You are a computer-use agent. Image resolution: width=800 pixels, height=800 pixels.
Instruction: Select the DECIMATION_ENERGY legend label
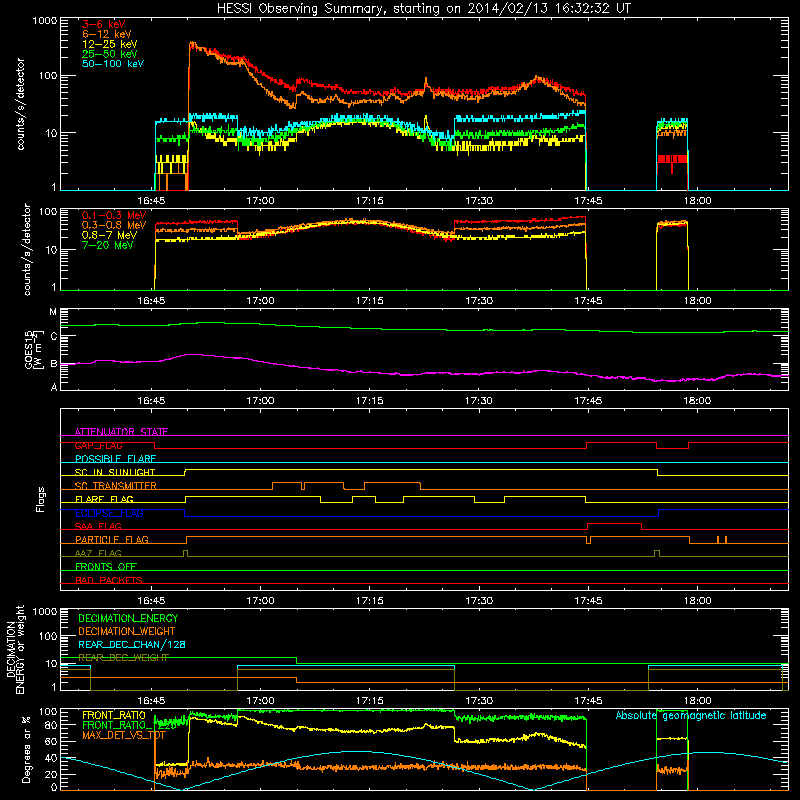(x=128, y=618)
